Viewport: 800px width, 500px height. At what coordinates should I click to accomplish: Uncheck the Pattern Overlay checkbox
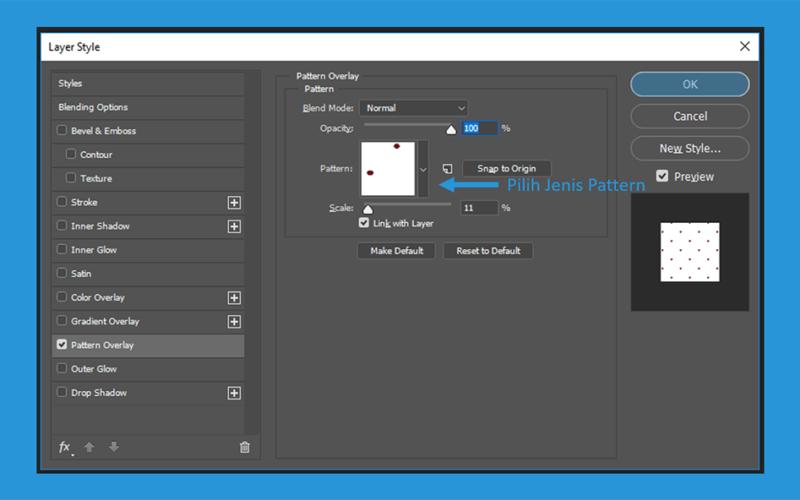[x=62, y=344]
